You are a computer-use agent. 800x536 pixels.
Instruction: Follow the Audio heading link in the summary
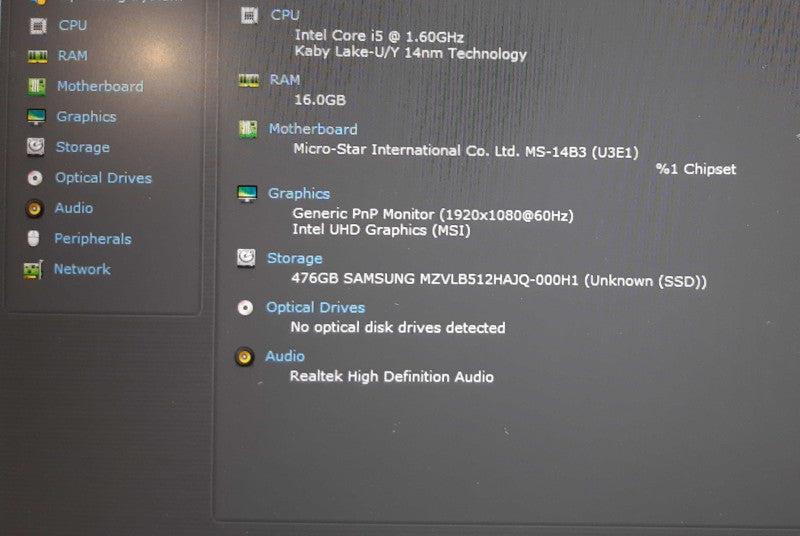[285, 356]
